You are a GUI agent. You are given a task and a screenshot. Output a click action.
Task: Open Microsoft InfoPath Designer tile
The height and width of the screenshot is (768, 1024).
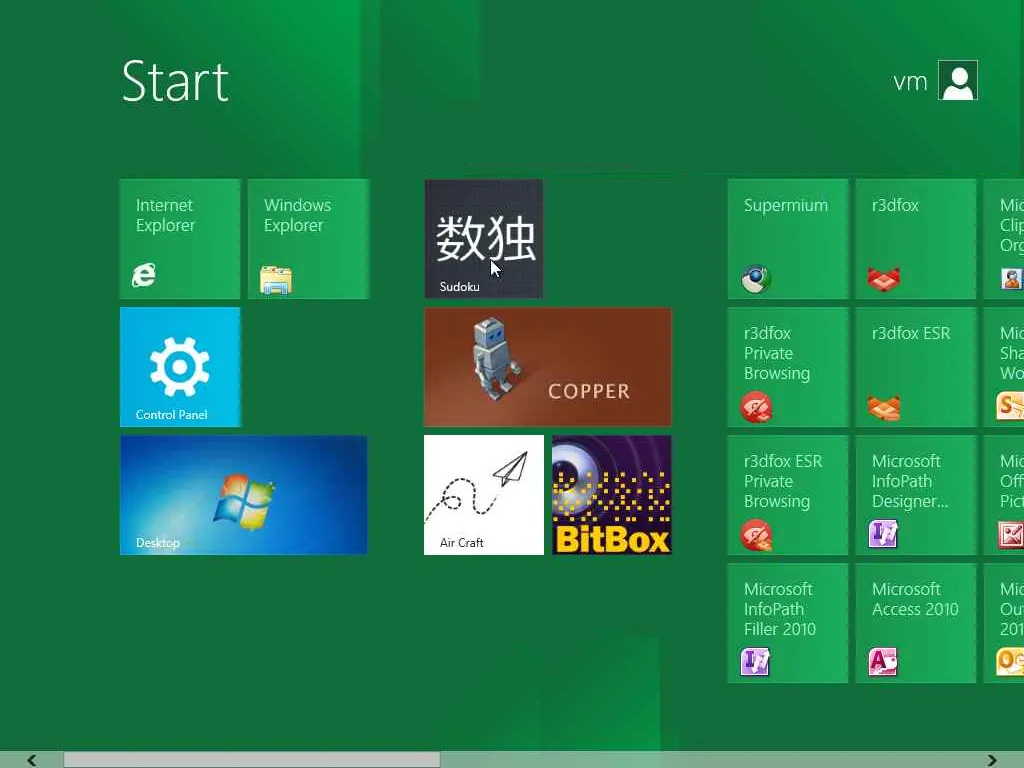pyautogui.click(x=916, y=495)
